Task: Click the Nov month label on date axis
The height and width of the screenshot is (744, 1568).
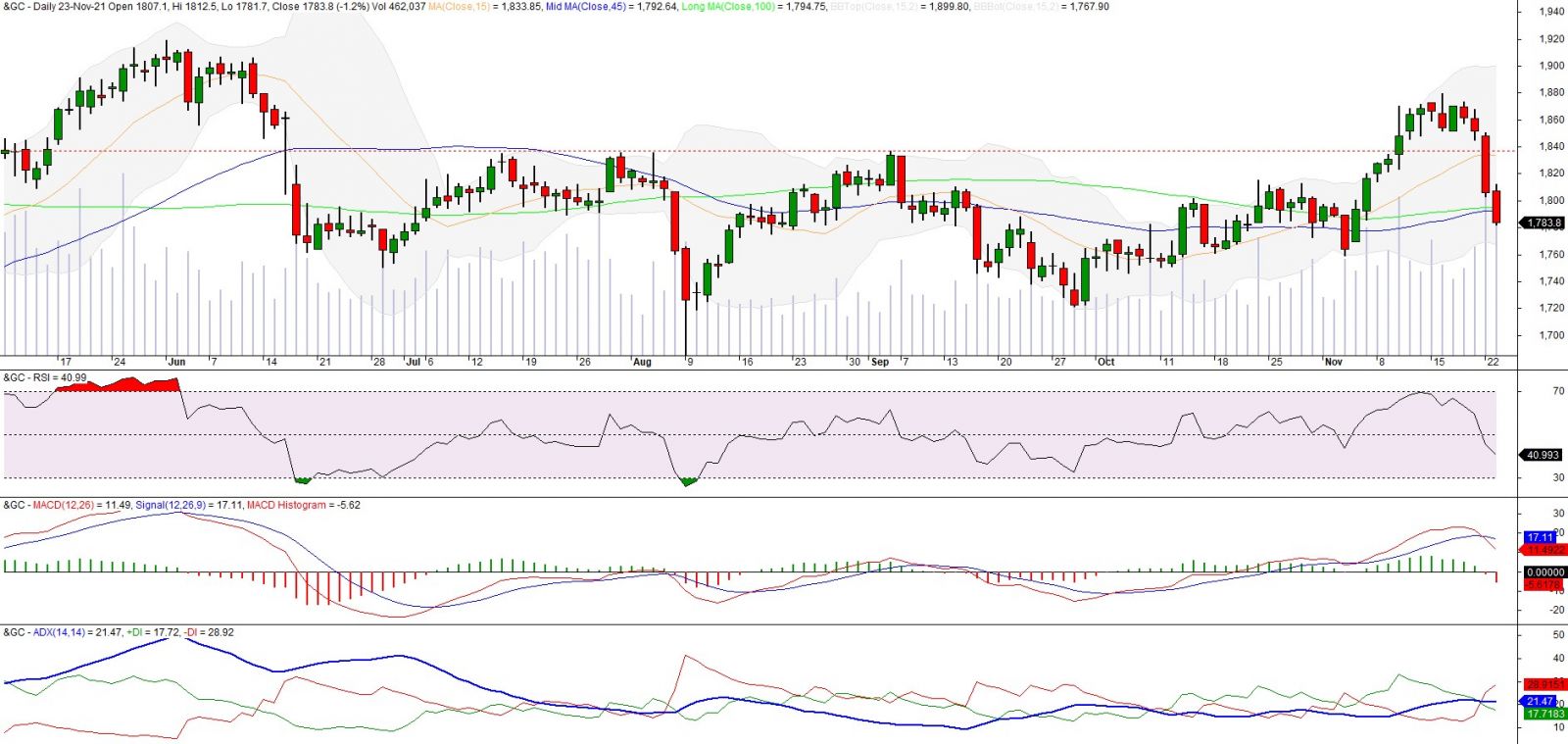Action: pos(1334,362)
